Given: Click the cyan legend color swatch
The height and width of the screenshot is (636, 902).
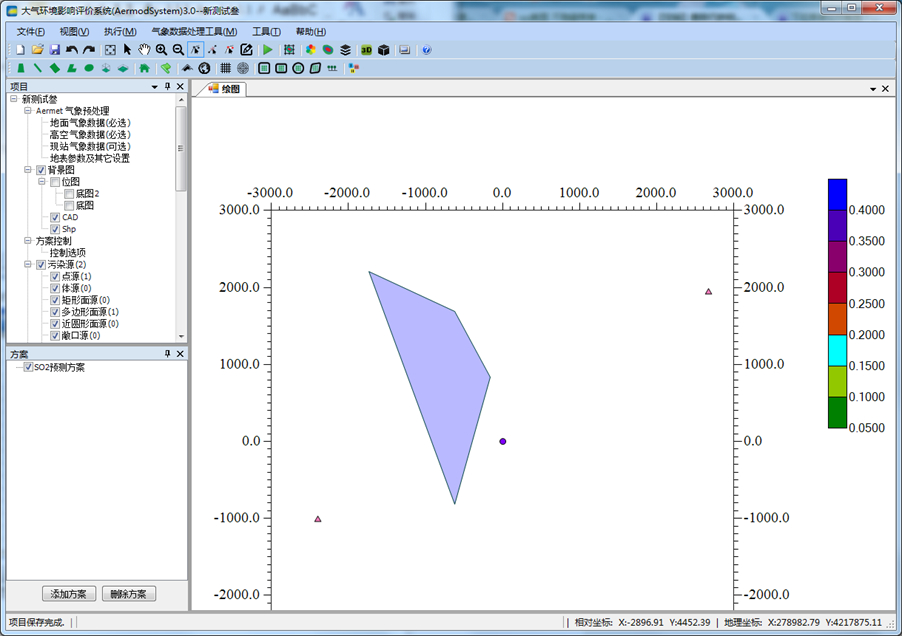Looking at the screenshot, I should point(838,350).
